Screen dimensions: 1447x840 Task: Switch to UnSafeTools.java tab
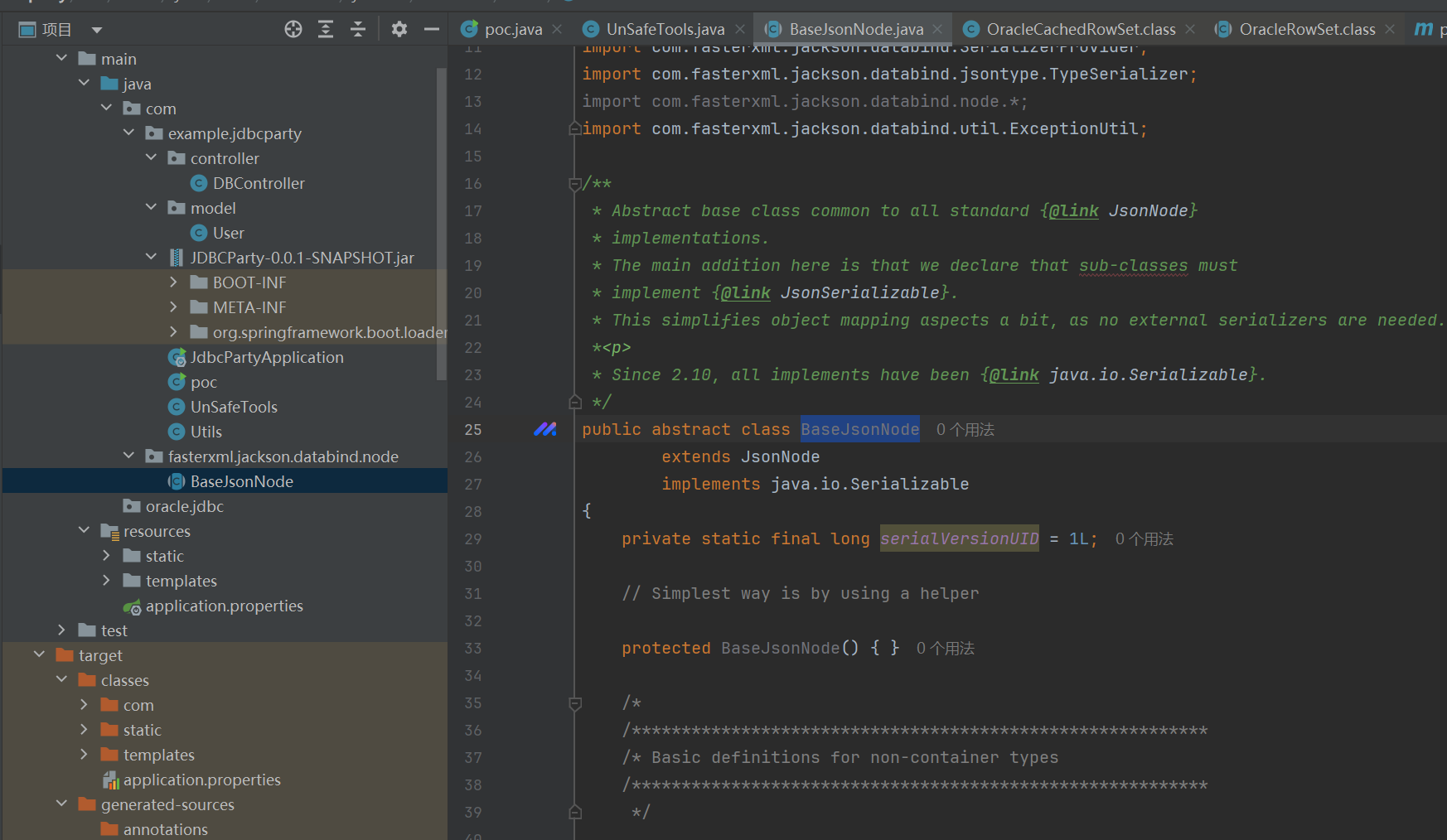tap(665, 30)
